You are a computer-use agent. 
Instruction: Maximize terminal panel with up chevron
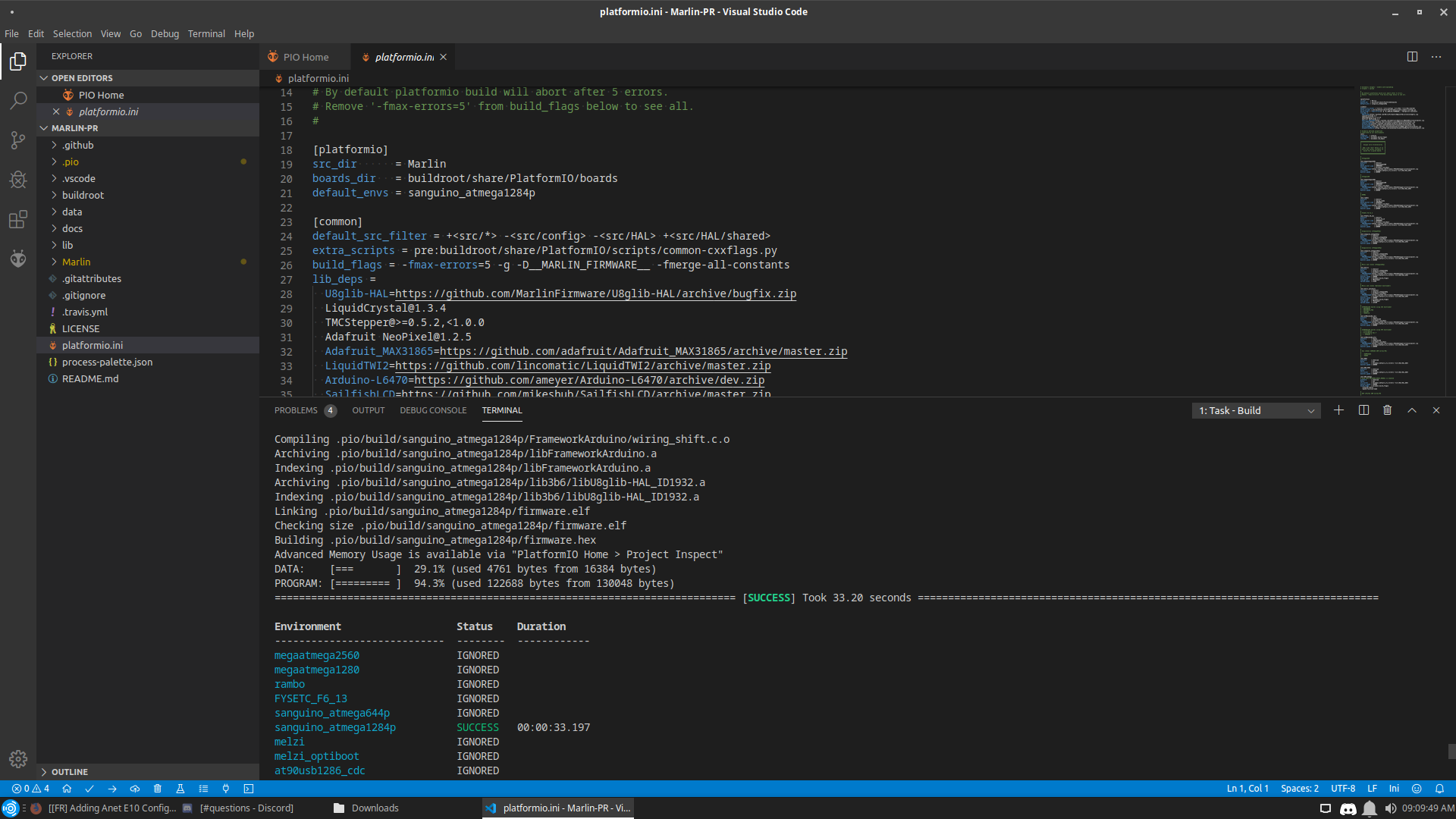pyautogui.click(x=1412, y=410)
